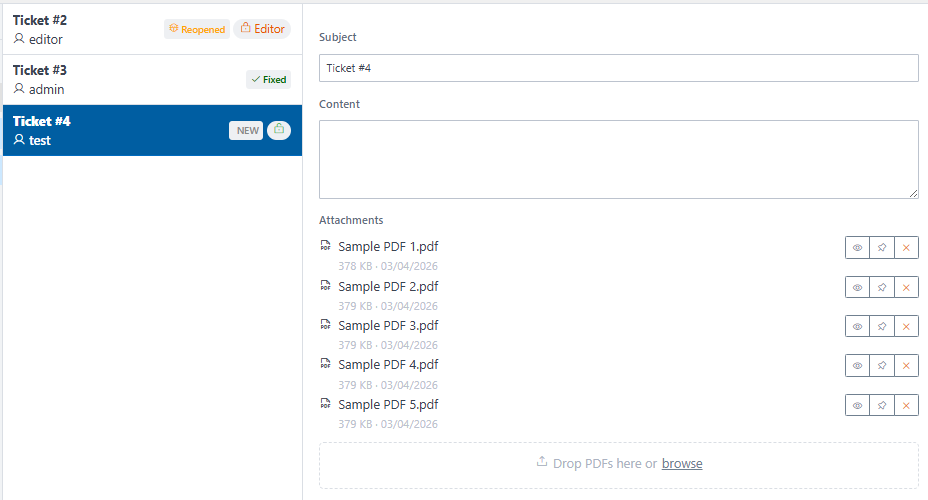Pin the Sample PDF 4.pdf file
The width and height of the screenshot is (928, 500).
point(882,365)
